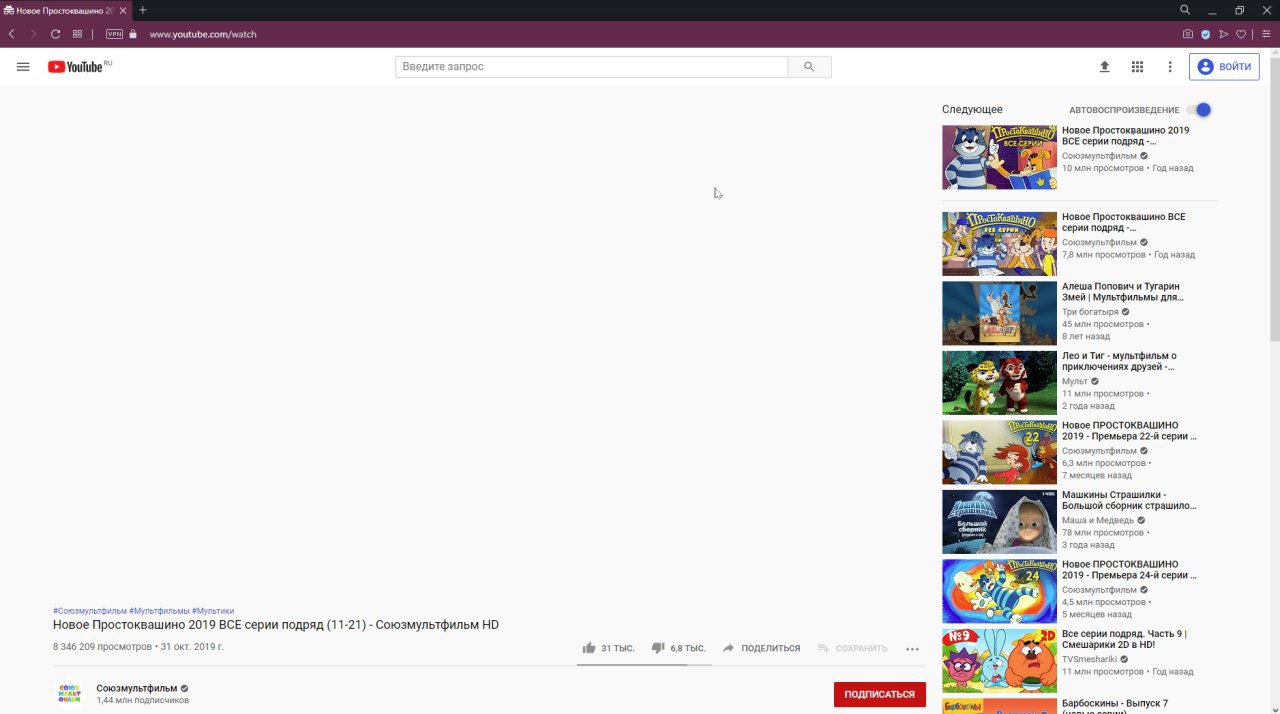
Task: Open the Алеша Попович и Тугарин Змей thumbnail
Action: pos(999,313)
